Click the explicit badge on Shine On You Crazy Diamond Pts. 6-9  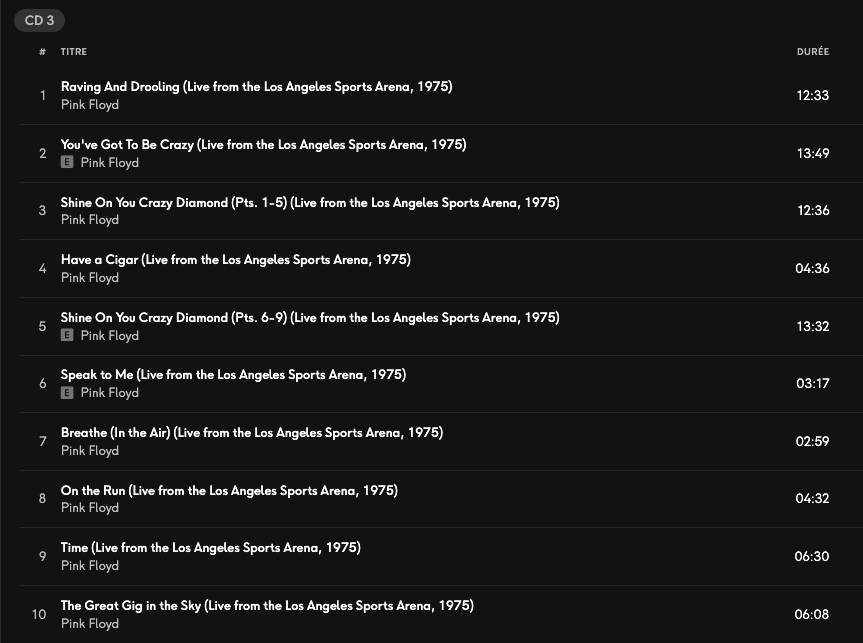coord(67,335)
